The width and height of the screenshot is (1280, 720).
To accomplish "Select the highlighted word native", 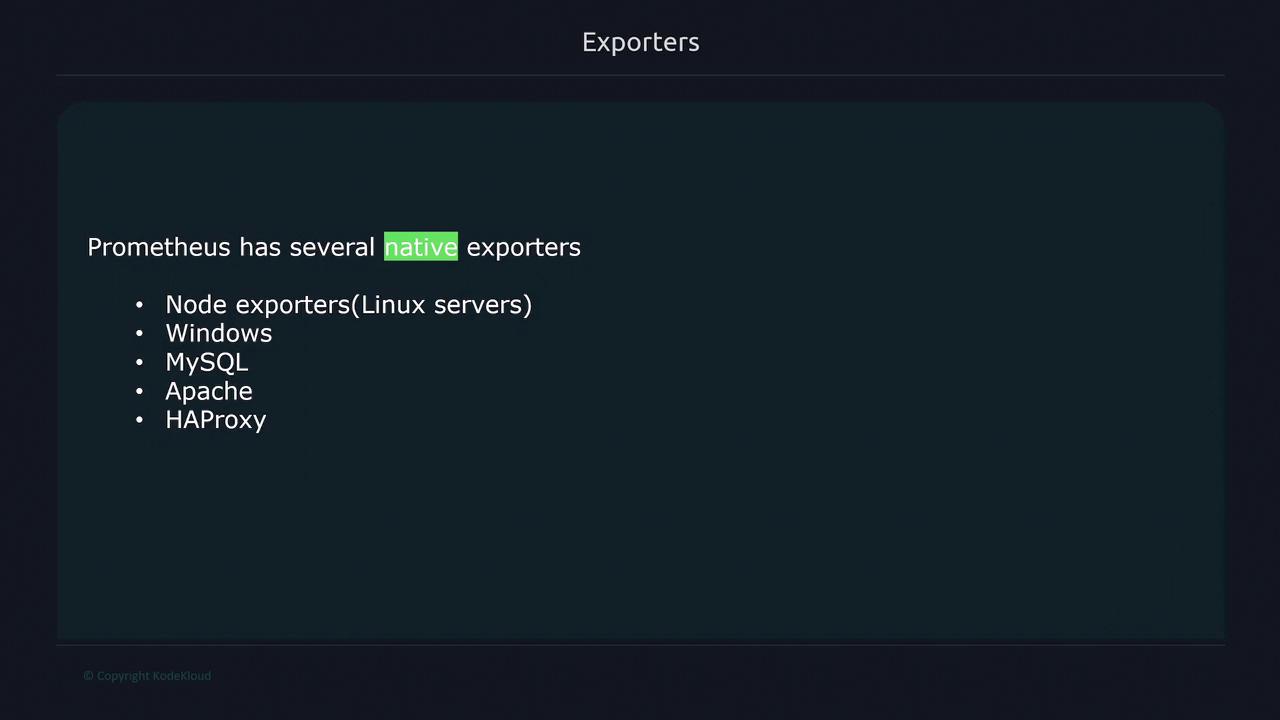I will pos(421,247).
